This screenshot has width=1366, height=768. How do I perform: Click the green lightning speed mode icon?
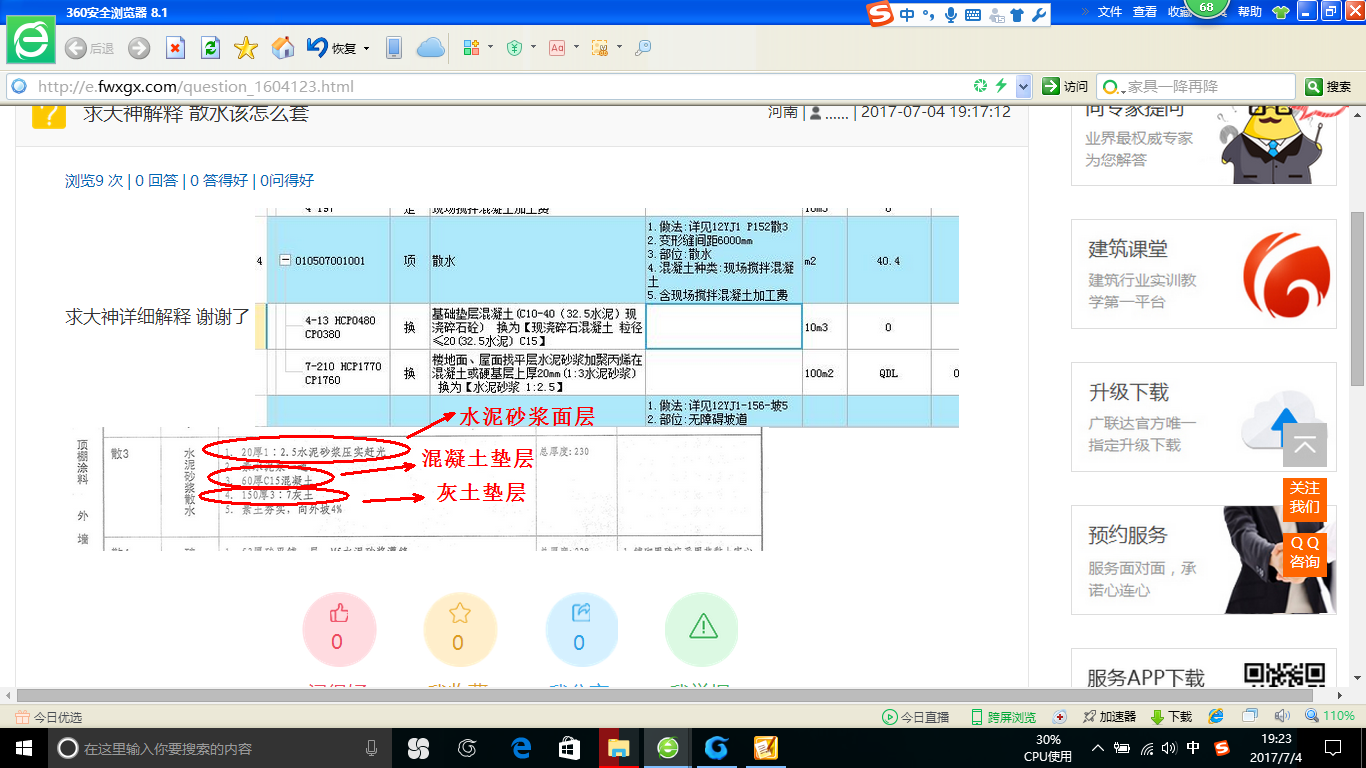pos(1000,87)
